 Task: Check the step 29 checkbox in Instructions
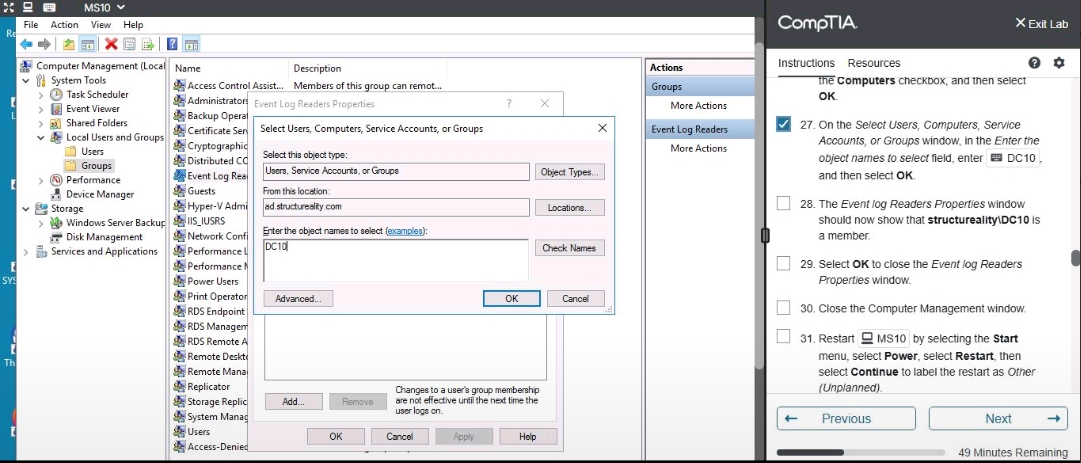[x=783, y=263]
